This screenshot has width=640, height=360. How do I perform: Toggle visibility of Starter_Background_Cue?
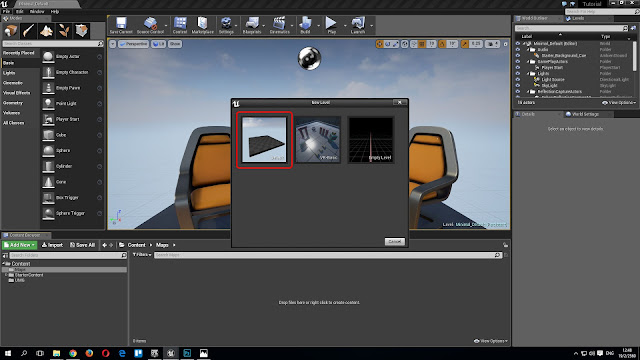coord(518,56)
